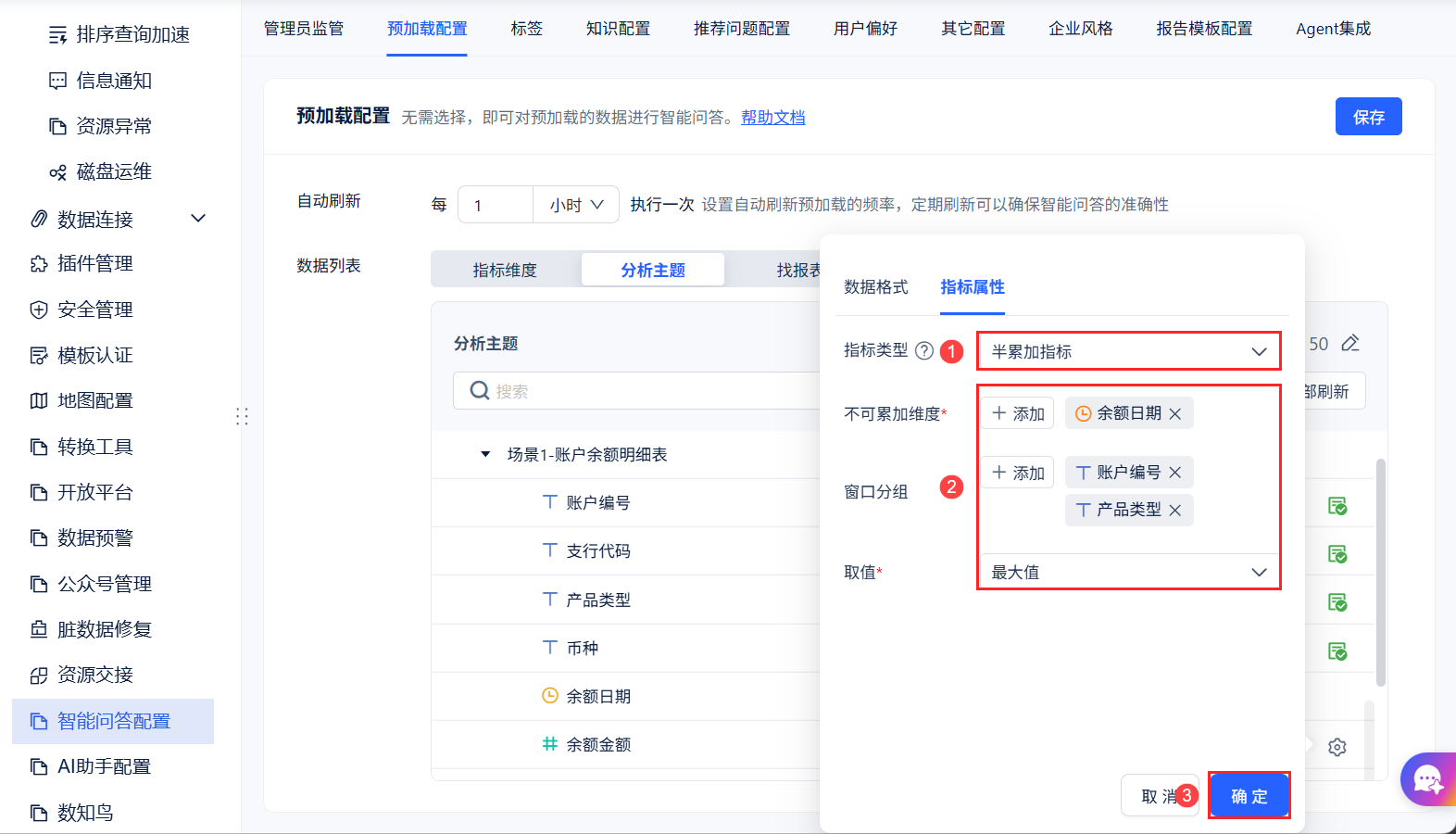The width and height of the screenshot is (1456, 834).
Task: Click the 搜索 field in 分析主题
Action: [x=639, y=391]
